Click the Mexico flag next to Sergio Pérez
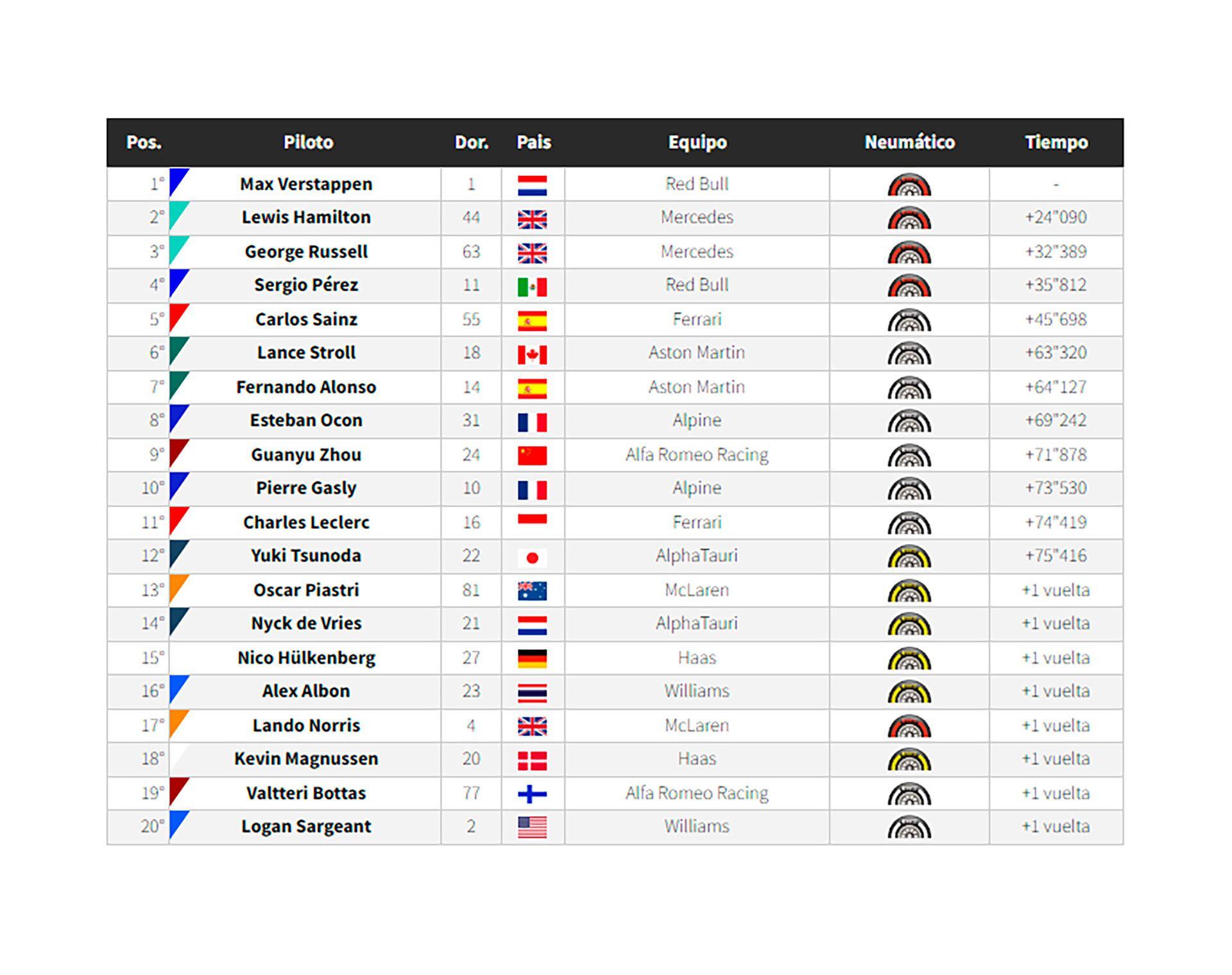The width and height of the screenshot is (1232, 975). pyautogui.click(x=532, y=287)
